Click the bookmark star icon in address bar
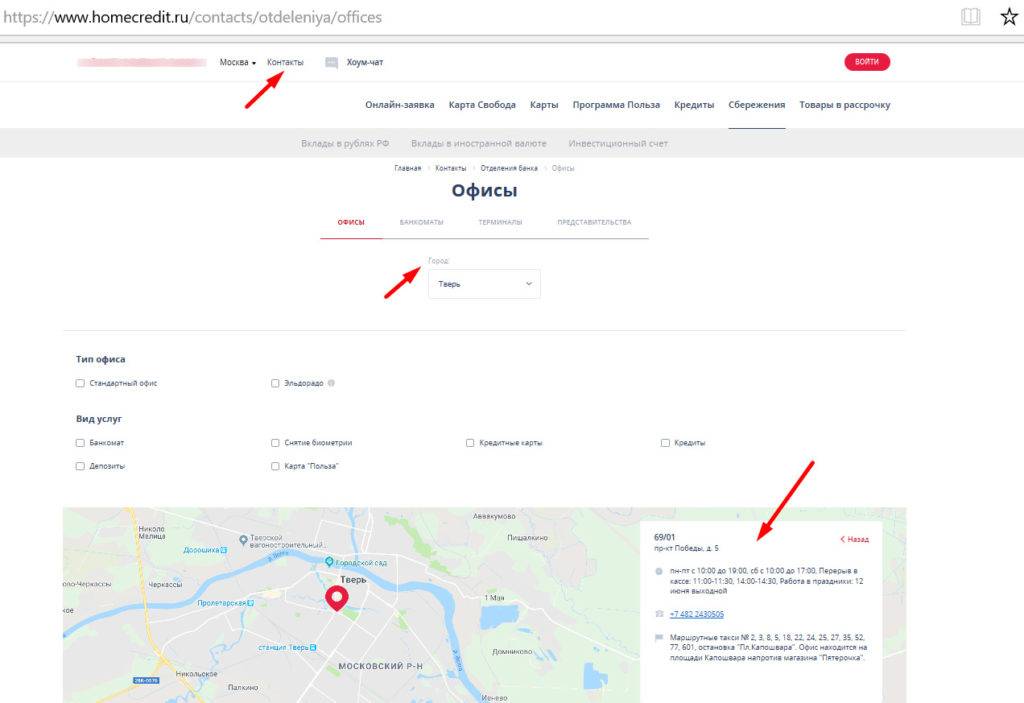Viewport: 1024px width, 703px height. point(1009,17)
